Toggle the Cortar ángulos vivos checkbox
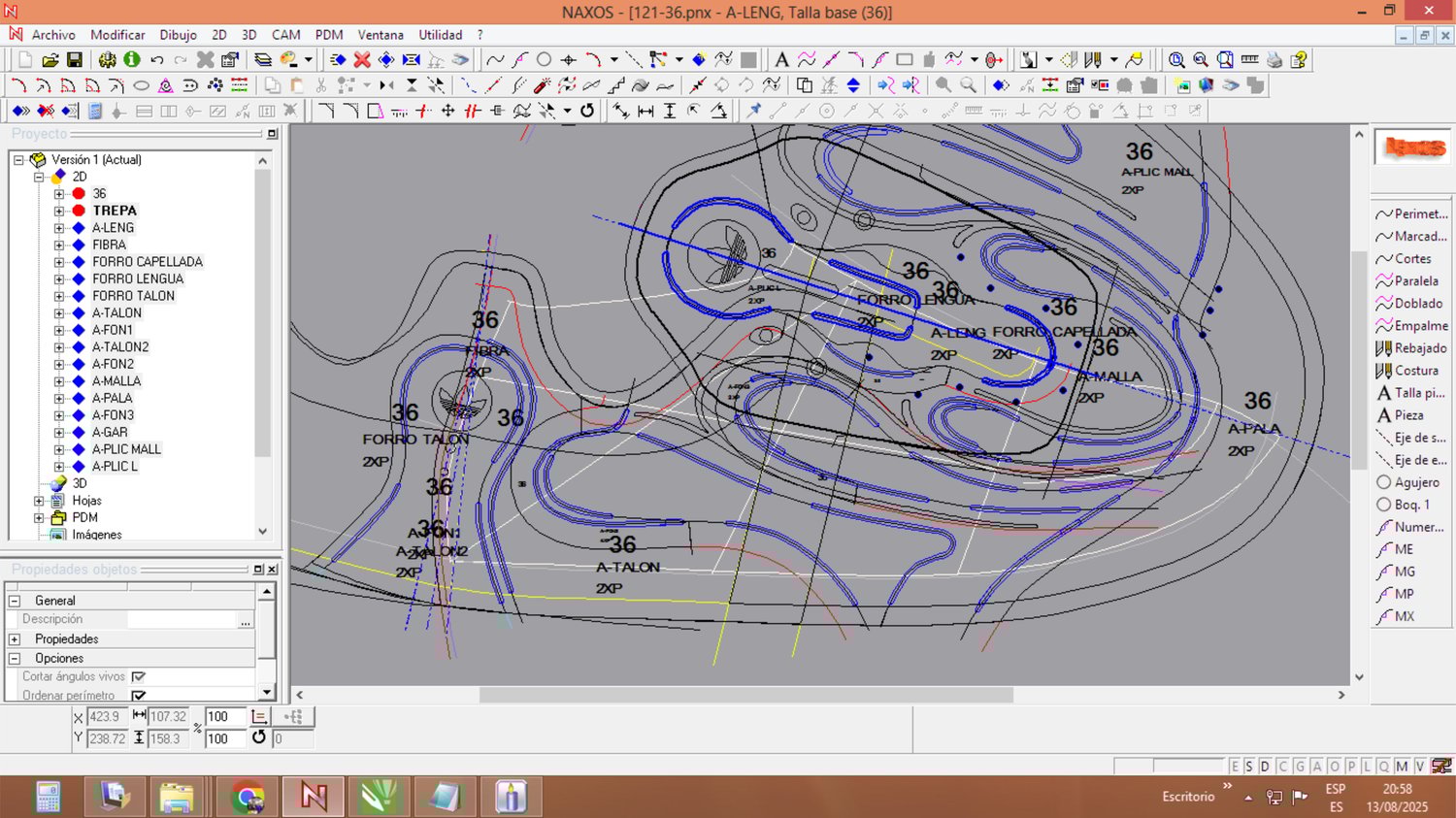Image resolution: width=1456 pixels, height=818 pixels. pyautogui.click(x=139, y=677)
